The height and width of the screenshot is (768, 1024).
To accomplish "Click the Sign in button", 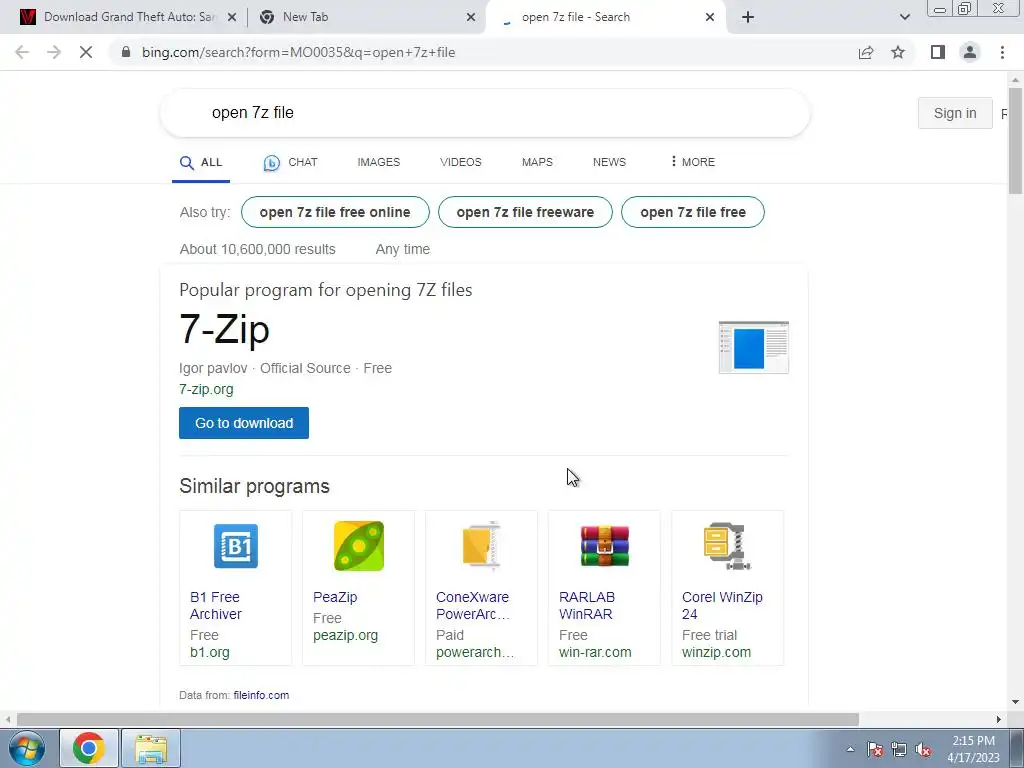I will coord(955,113).
